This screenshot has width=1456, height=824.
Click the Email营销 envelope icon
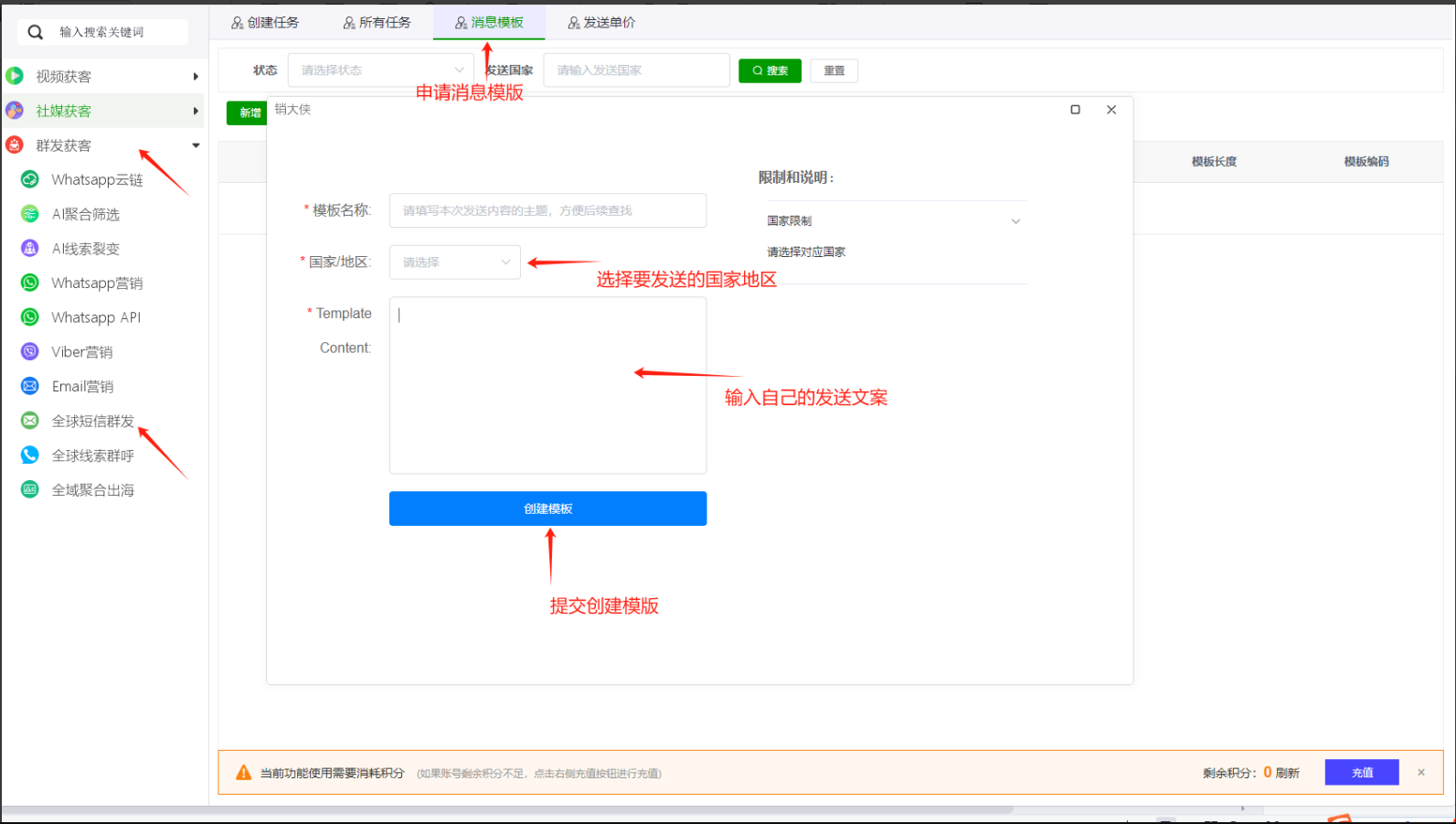pyautogui.click(x=30, y=386)
